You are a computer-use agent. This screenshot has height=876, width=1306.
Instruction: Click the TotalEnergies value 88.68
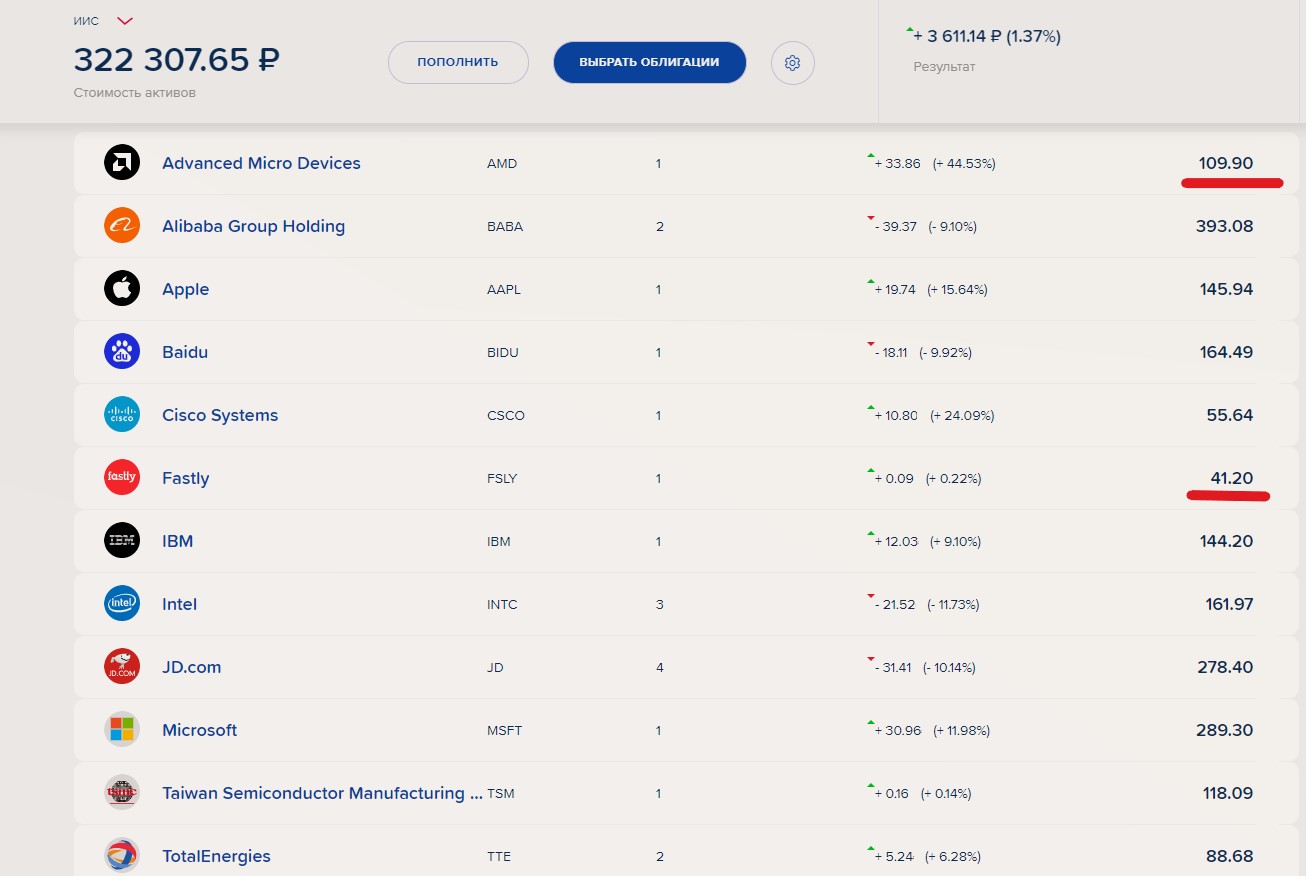click(x=1230, y=856)
